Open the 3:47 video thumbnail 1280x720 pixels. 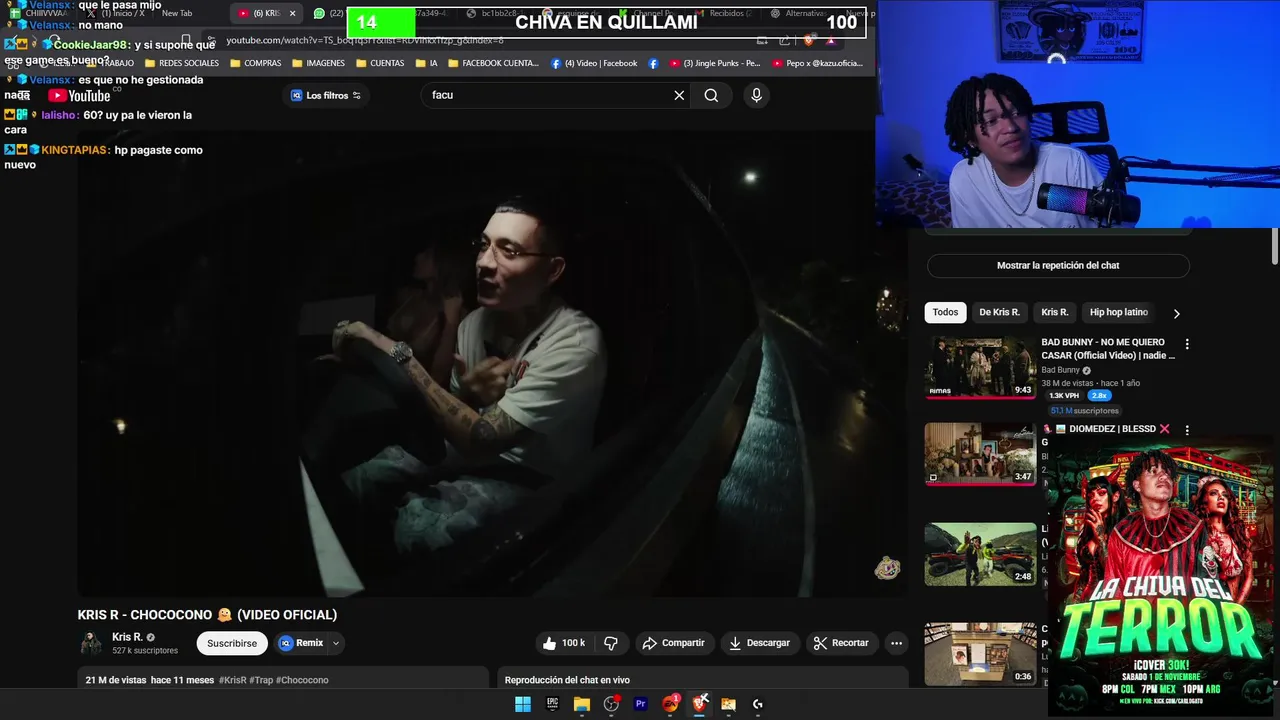(980, 453)
